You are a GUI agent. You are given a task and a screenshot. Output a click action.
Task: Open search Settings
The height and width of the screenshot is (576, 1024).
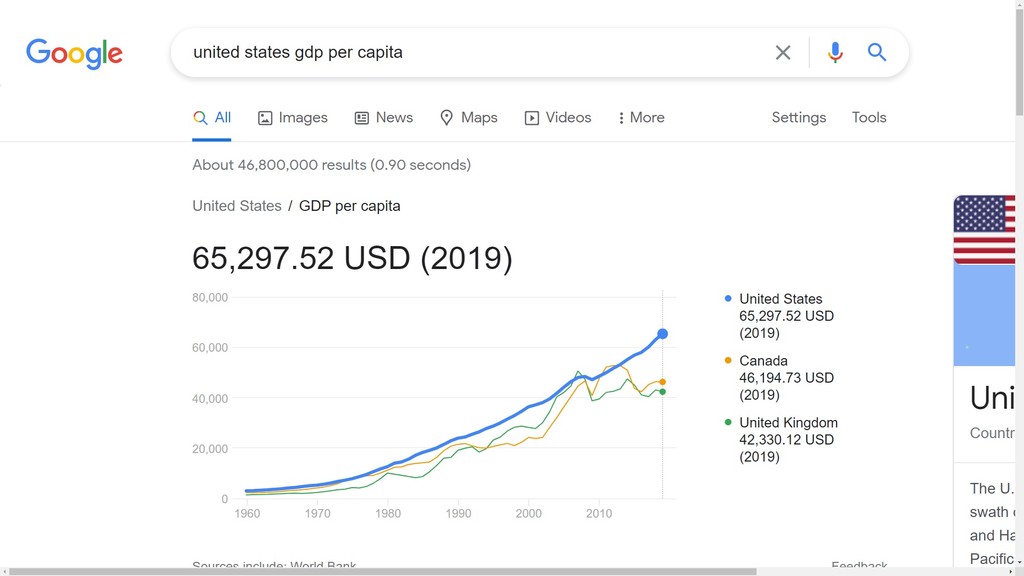tap(798, 118)
